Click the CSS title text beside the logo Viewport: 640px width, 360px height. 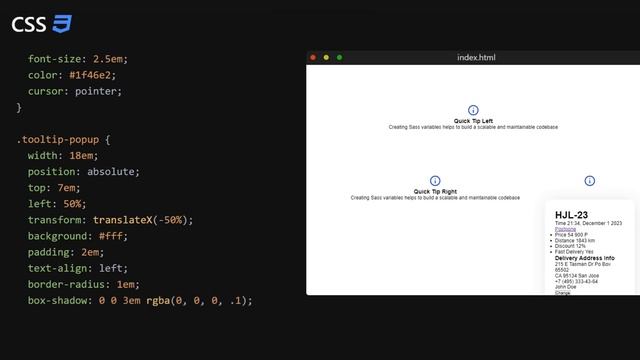point(29,24)
